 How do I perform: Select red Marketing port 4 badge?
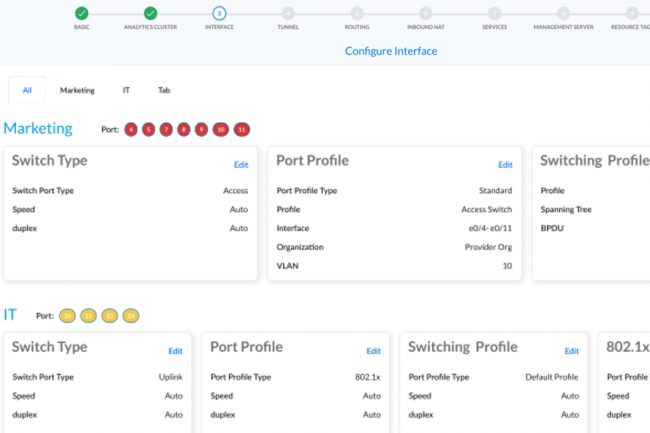131,130
